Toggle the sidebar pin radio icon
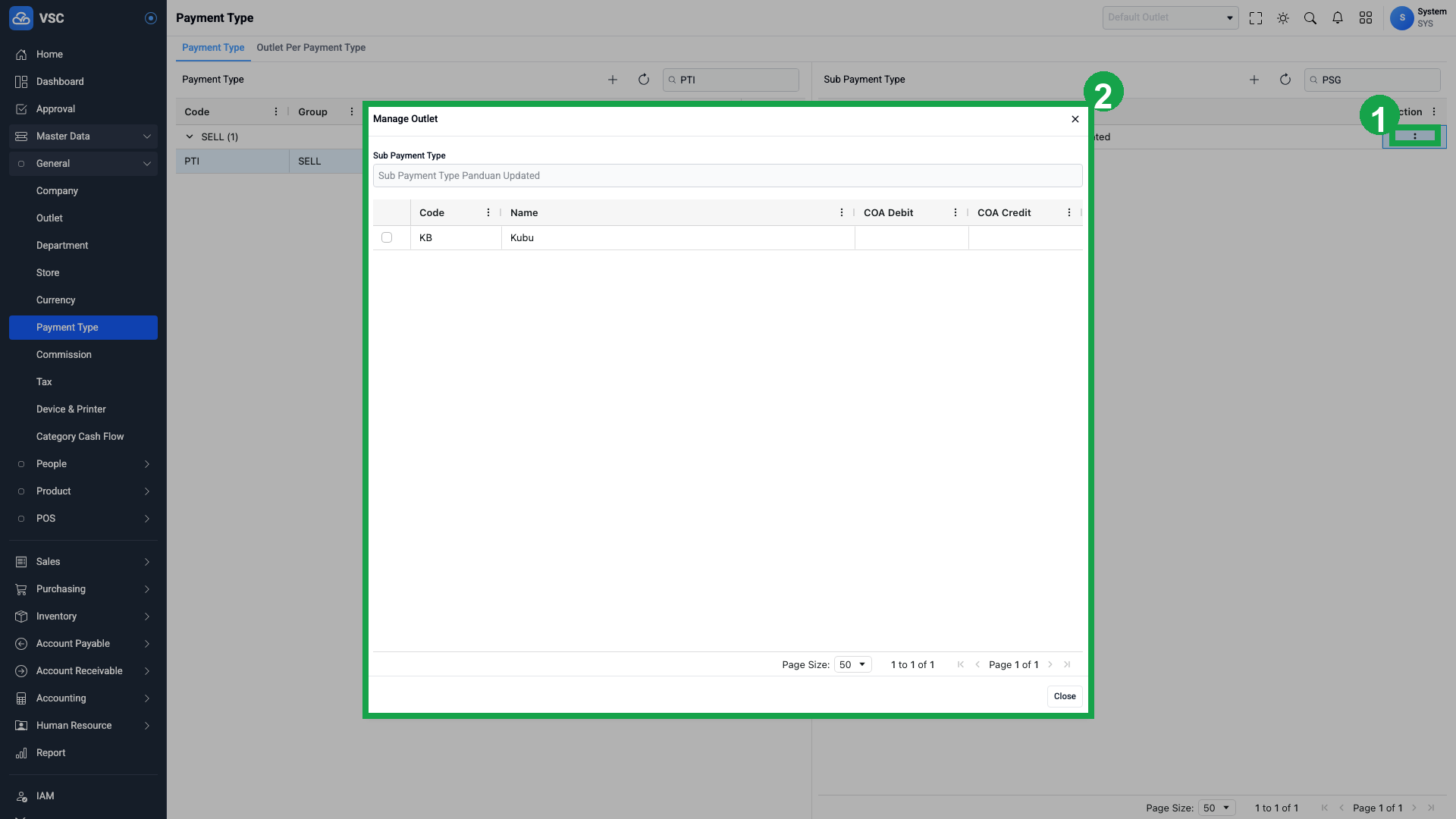Viewport: 1456px width, 819px height. pos(151,18)
